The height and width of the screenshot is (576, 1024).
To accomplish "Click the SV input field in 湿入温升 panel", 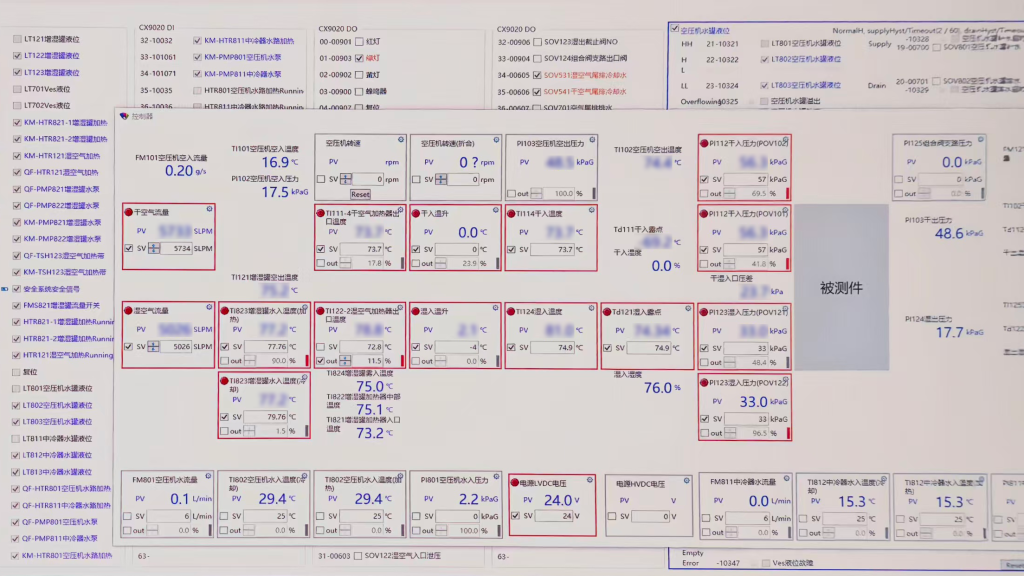I will coord(457,348).
